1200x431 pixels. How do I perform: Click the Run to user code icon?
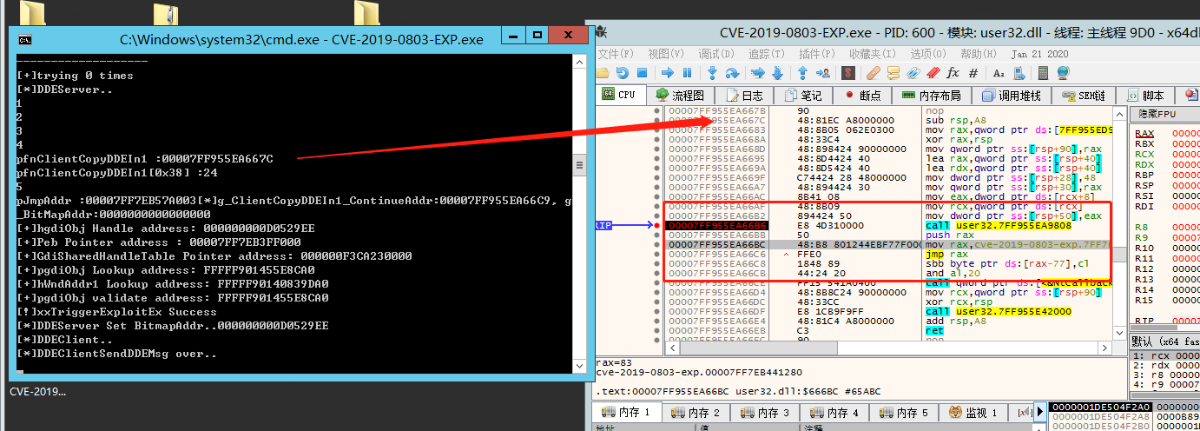click(x=822, y=72)
